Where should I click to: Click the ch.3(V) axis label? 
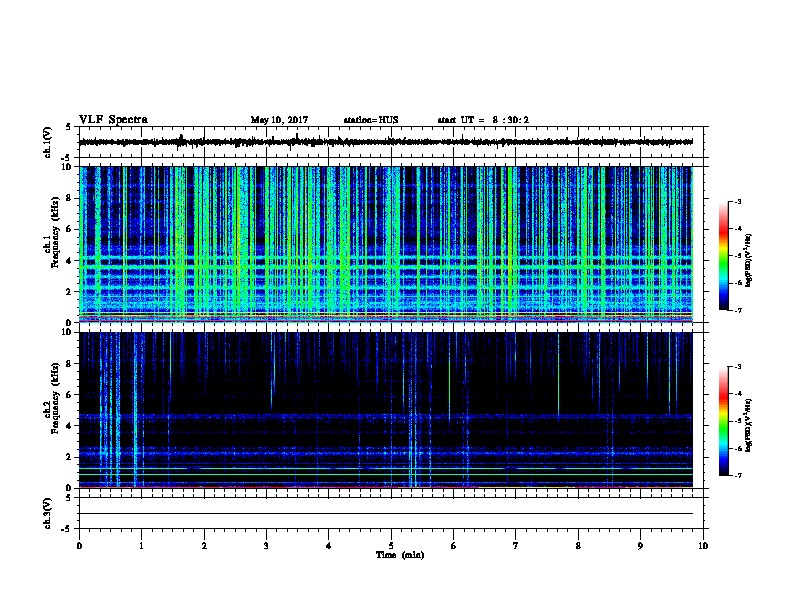(48, 513)
